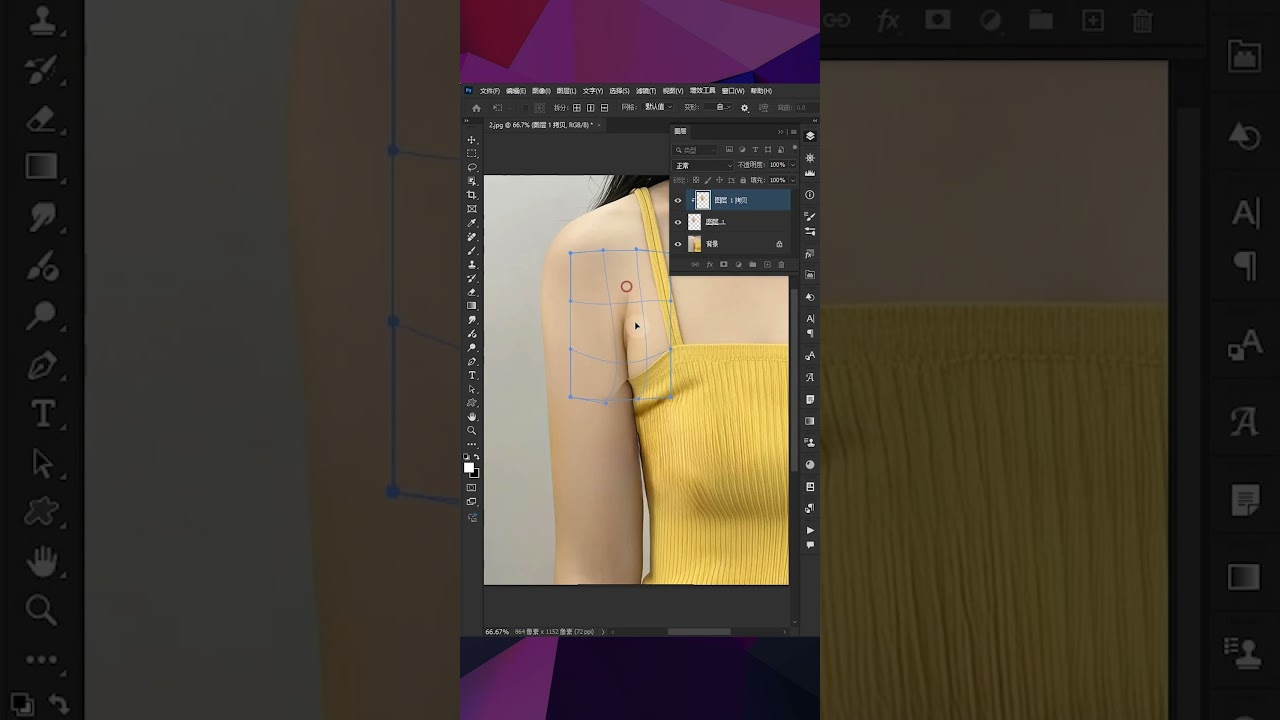This screenshot has width=1280, height=720.
Task: Select the Hand tool
Action: tap(471, 417)
